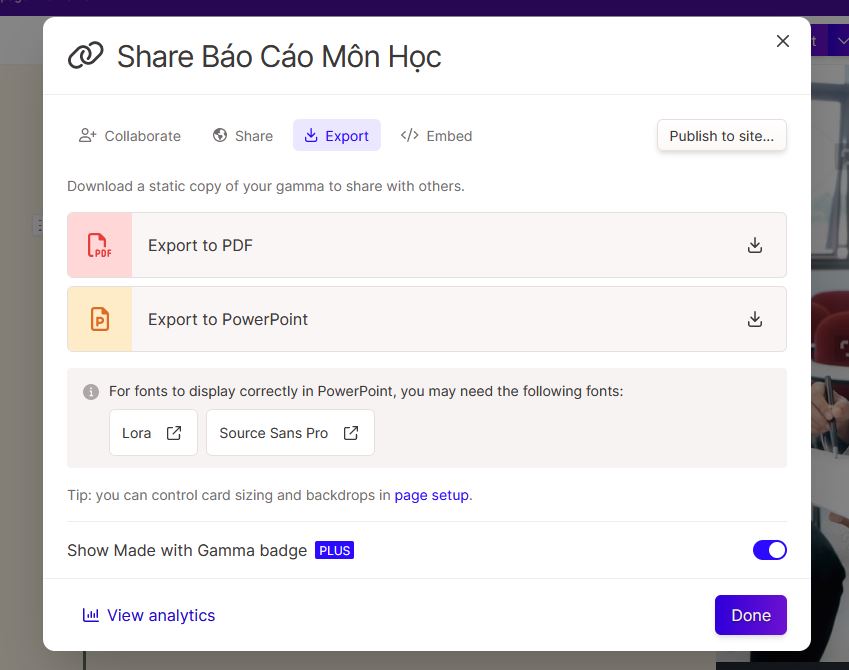
Task: Open View analytics
Action: [x=148, y=615]
